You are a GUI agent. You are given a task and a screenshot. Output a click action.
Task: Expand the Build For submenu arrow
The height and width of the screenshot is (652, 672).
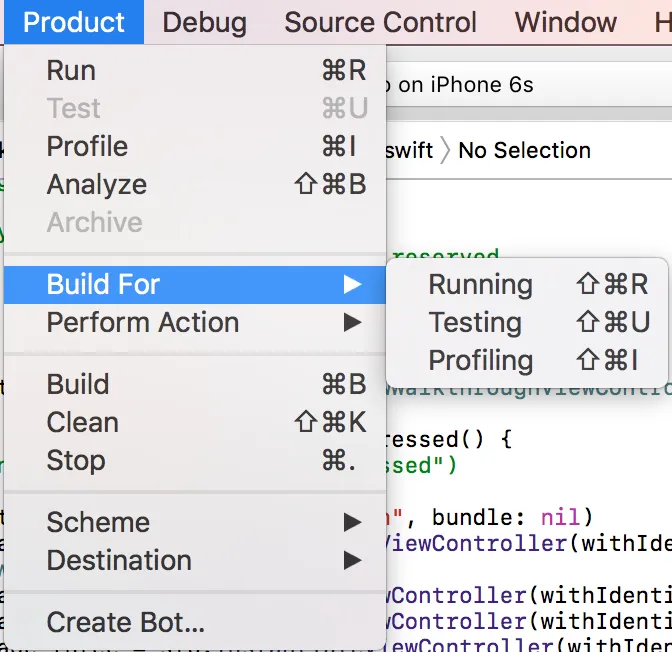coord(352,285)
